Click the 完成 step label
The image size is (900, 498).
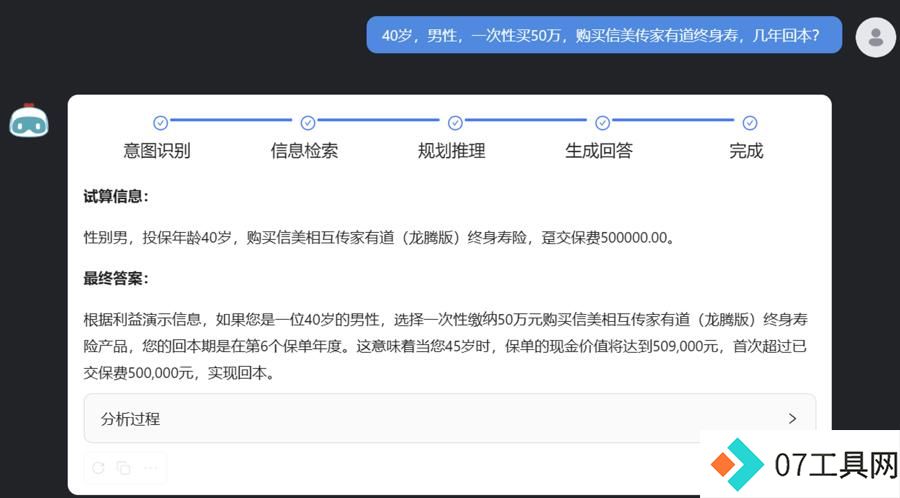[746, 150]
